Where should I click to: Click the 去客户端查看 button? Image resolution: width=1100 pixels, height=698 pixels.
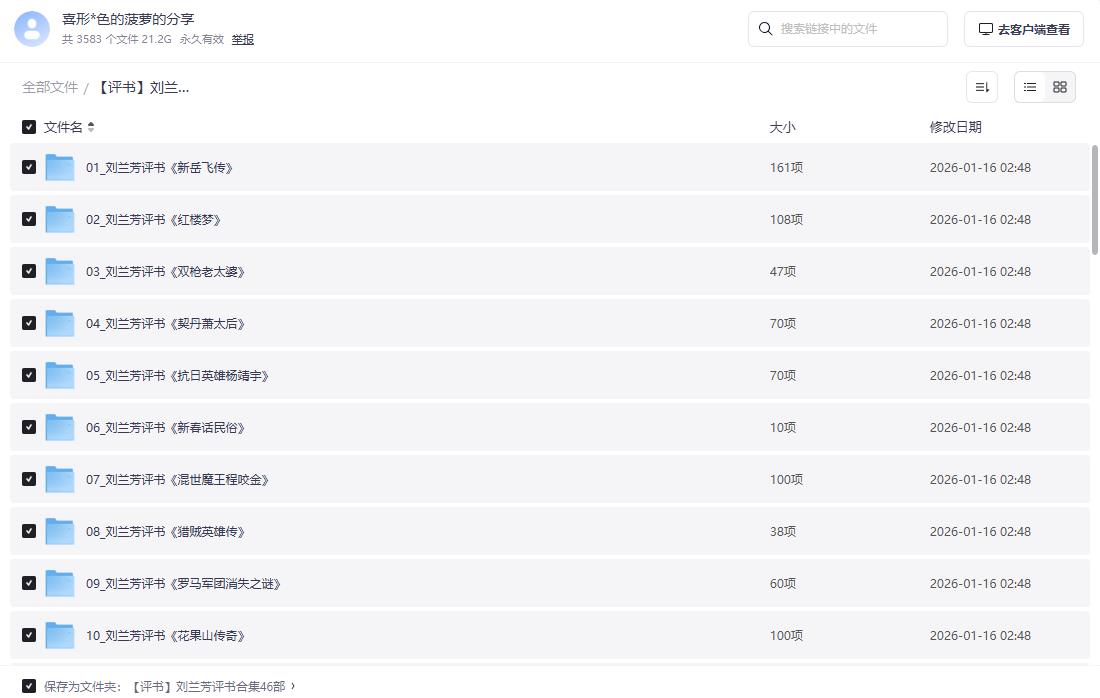tap(1024, 29)
